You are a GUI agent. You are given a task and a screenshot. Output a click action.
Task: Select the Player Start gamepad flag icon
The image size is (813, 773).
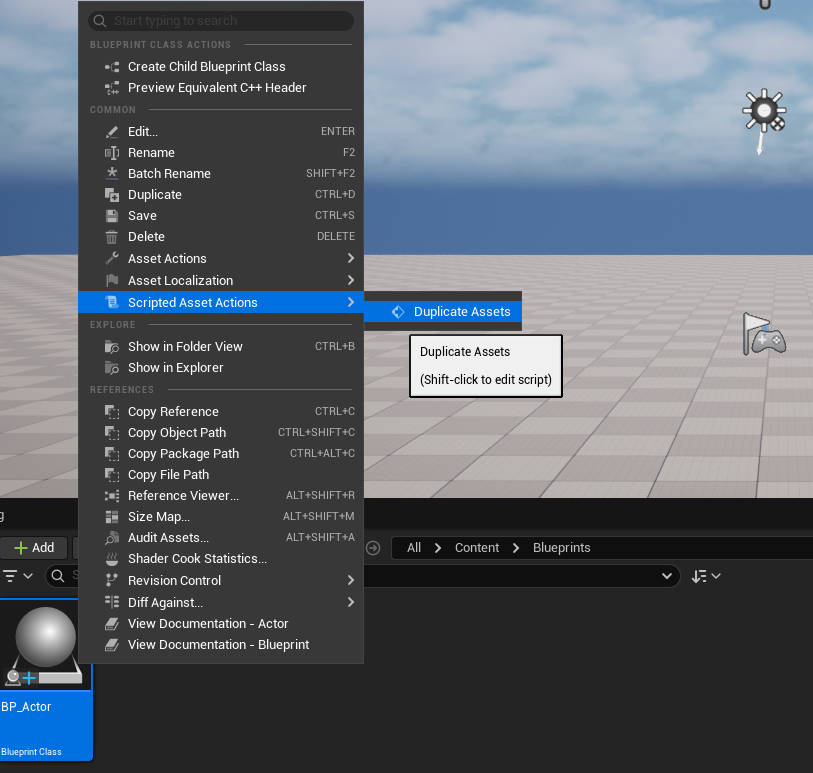[x=764, y=334]
